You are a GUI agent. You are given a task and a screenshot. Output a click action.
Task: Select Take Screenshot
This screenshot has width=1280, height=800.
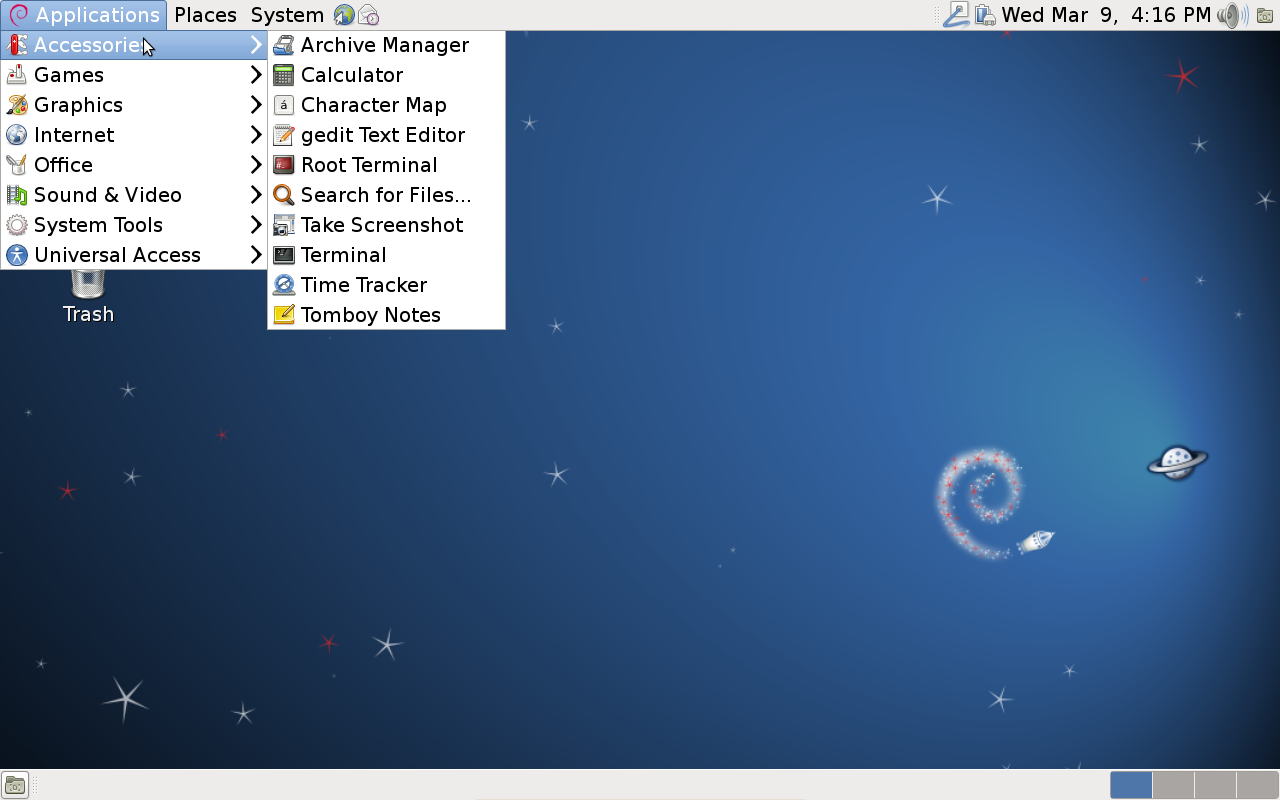pos(386,225)
